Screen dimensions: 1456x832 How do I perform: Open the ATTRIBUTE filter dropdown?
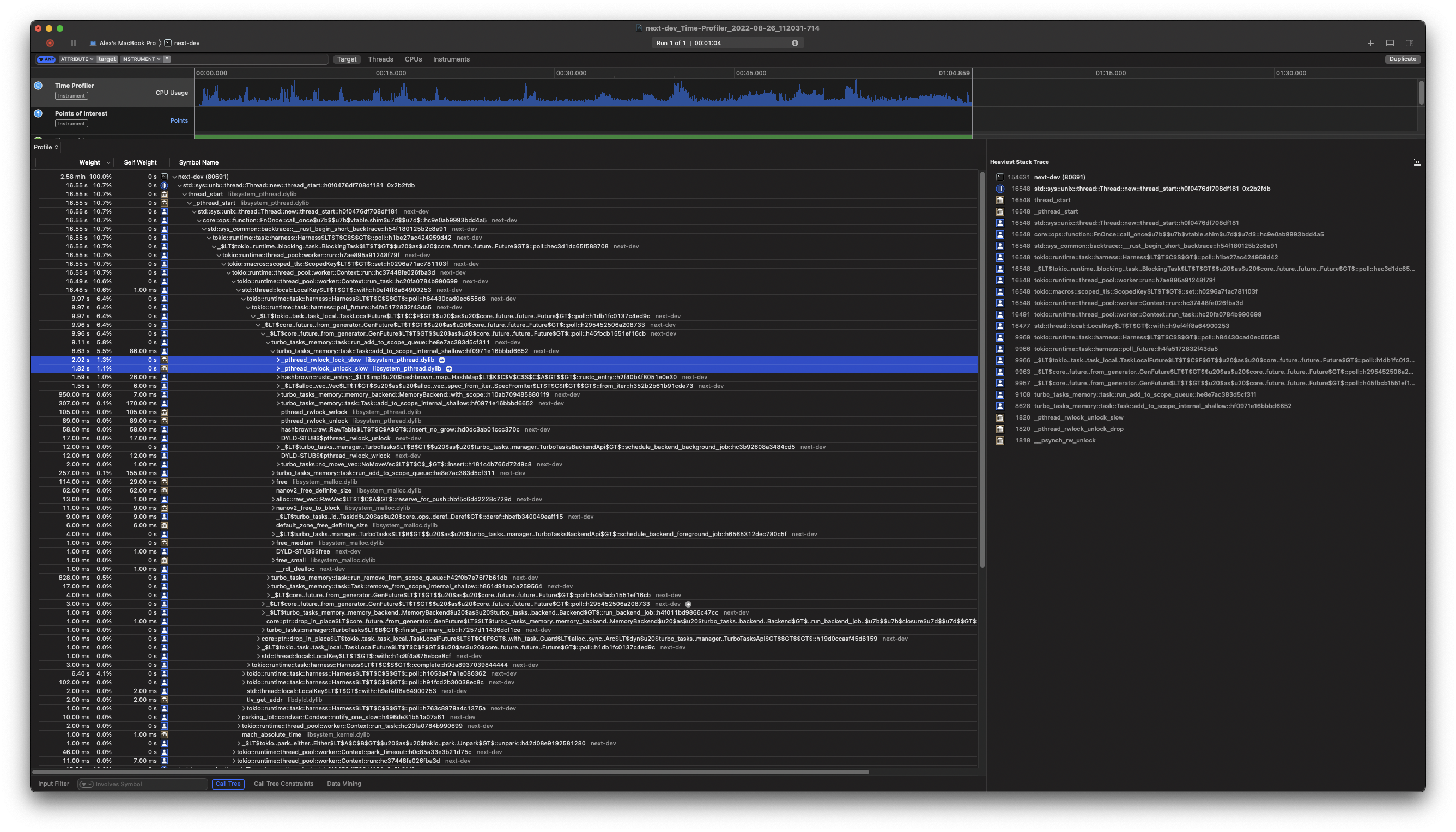point(77,59)
